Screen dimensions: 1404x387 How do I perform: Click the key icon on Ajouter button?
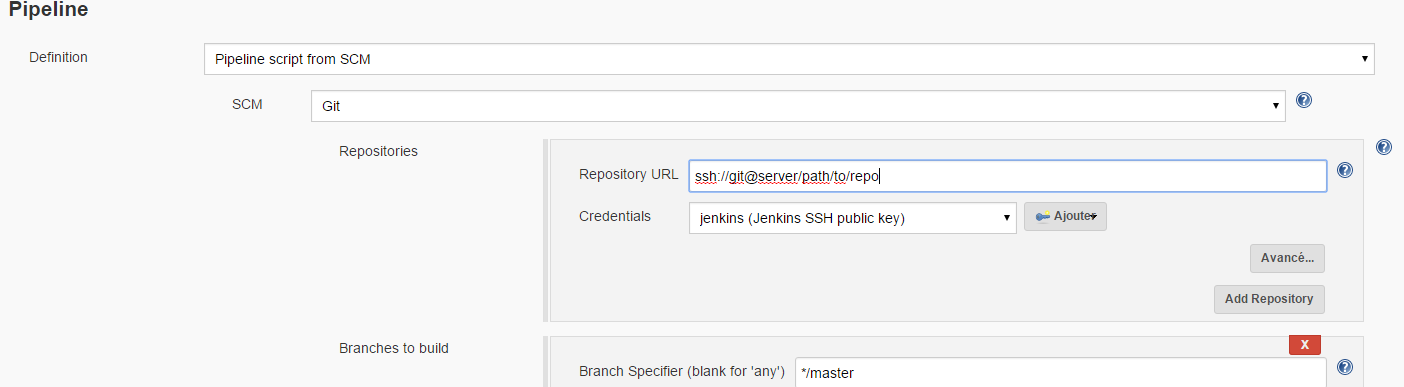[1043, 217]
